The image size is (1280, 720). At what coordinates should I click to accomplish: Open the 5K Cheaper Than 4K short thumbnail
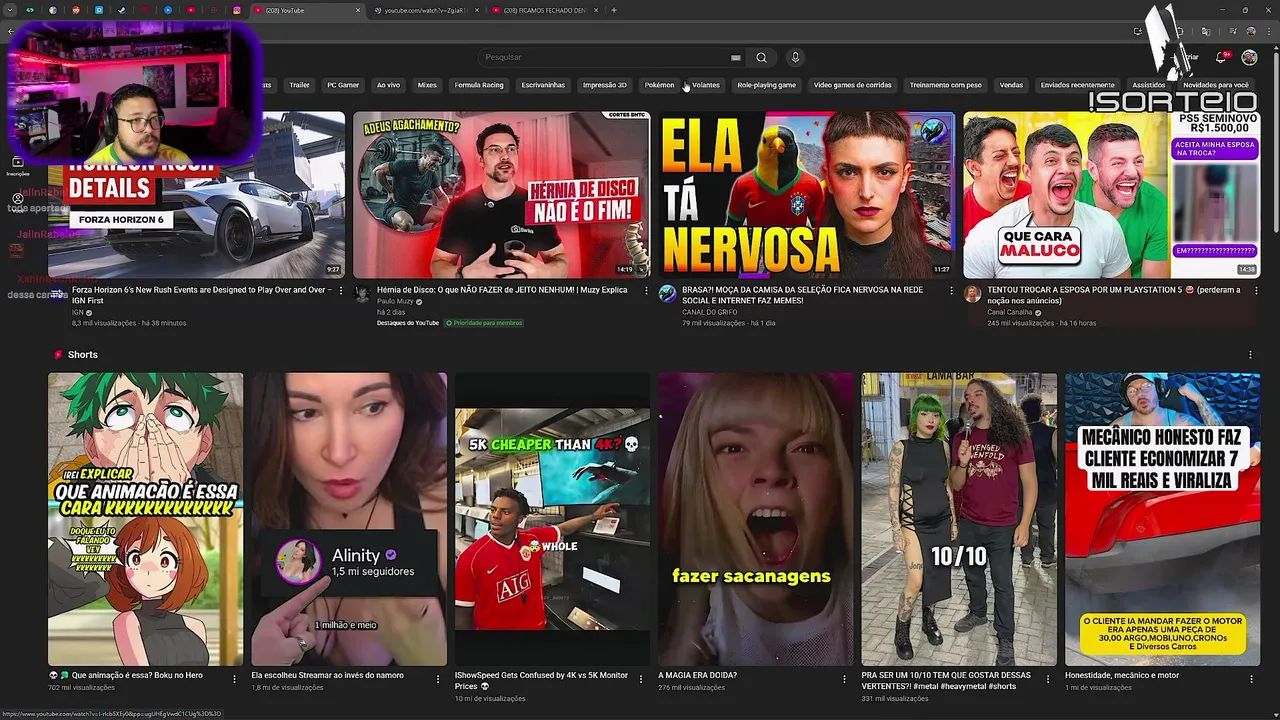tap(552, 519)
